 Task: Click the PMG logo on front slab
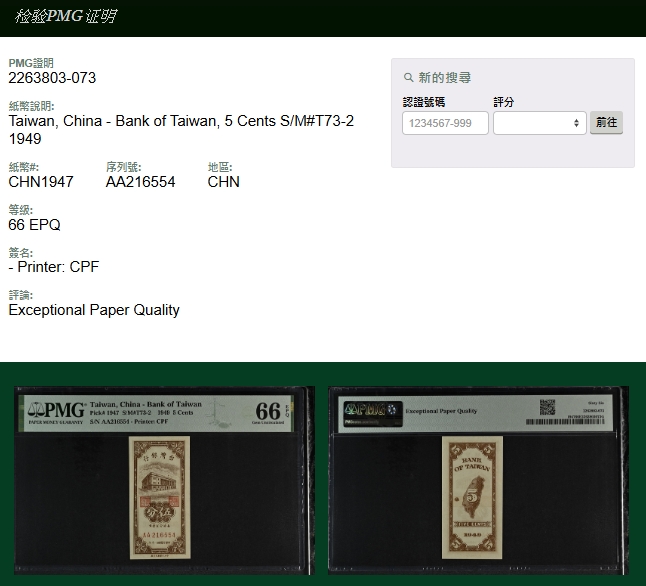56,412
